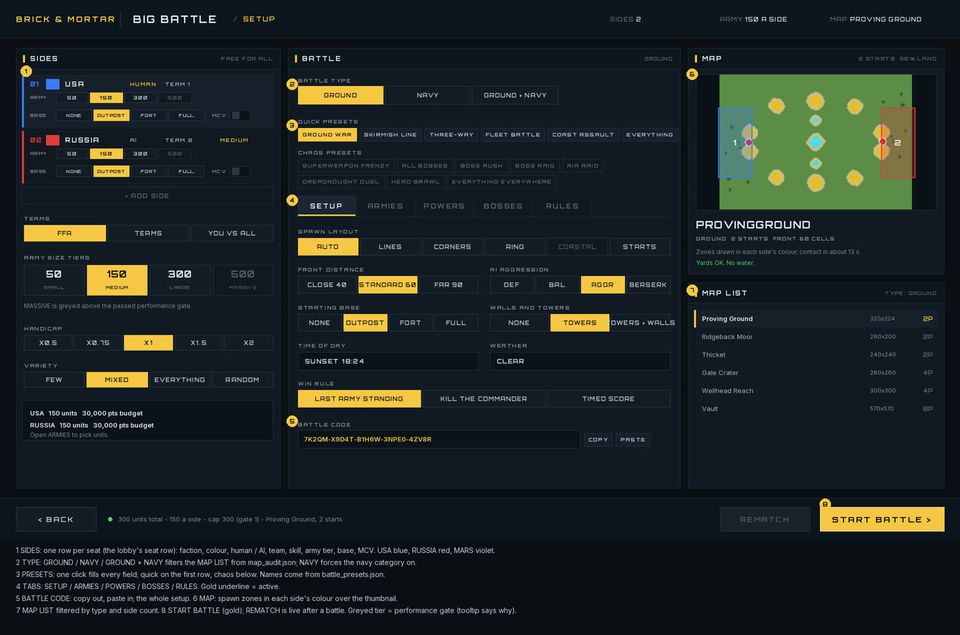
Task: Set USA base to NONE
Action: point(73,115)
